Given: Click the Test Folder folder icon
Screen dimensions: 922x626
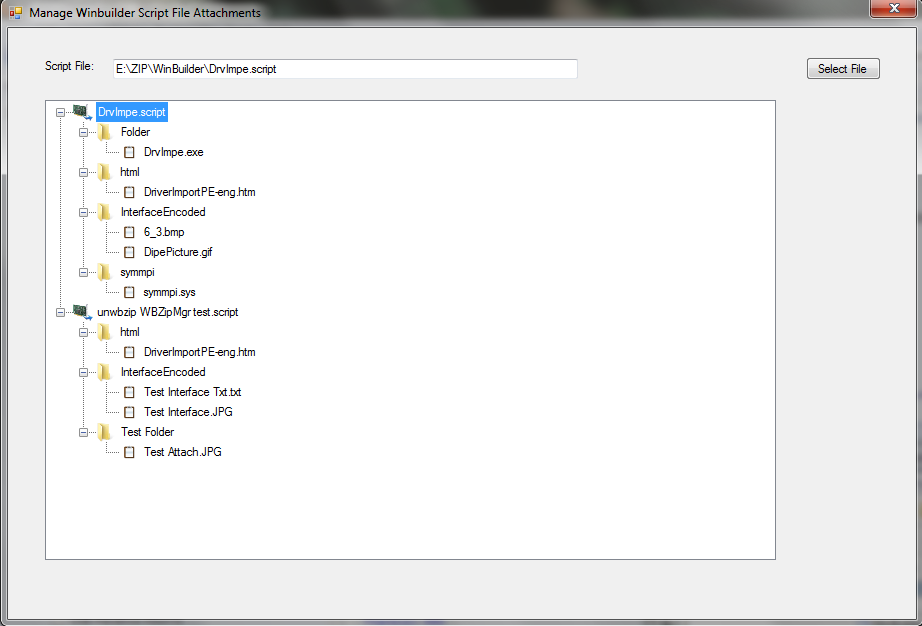Looking at the screenshot, I should click(104, 432).
